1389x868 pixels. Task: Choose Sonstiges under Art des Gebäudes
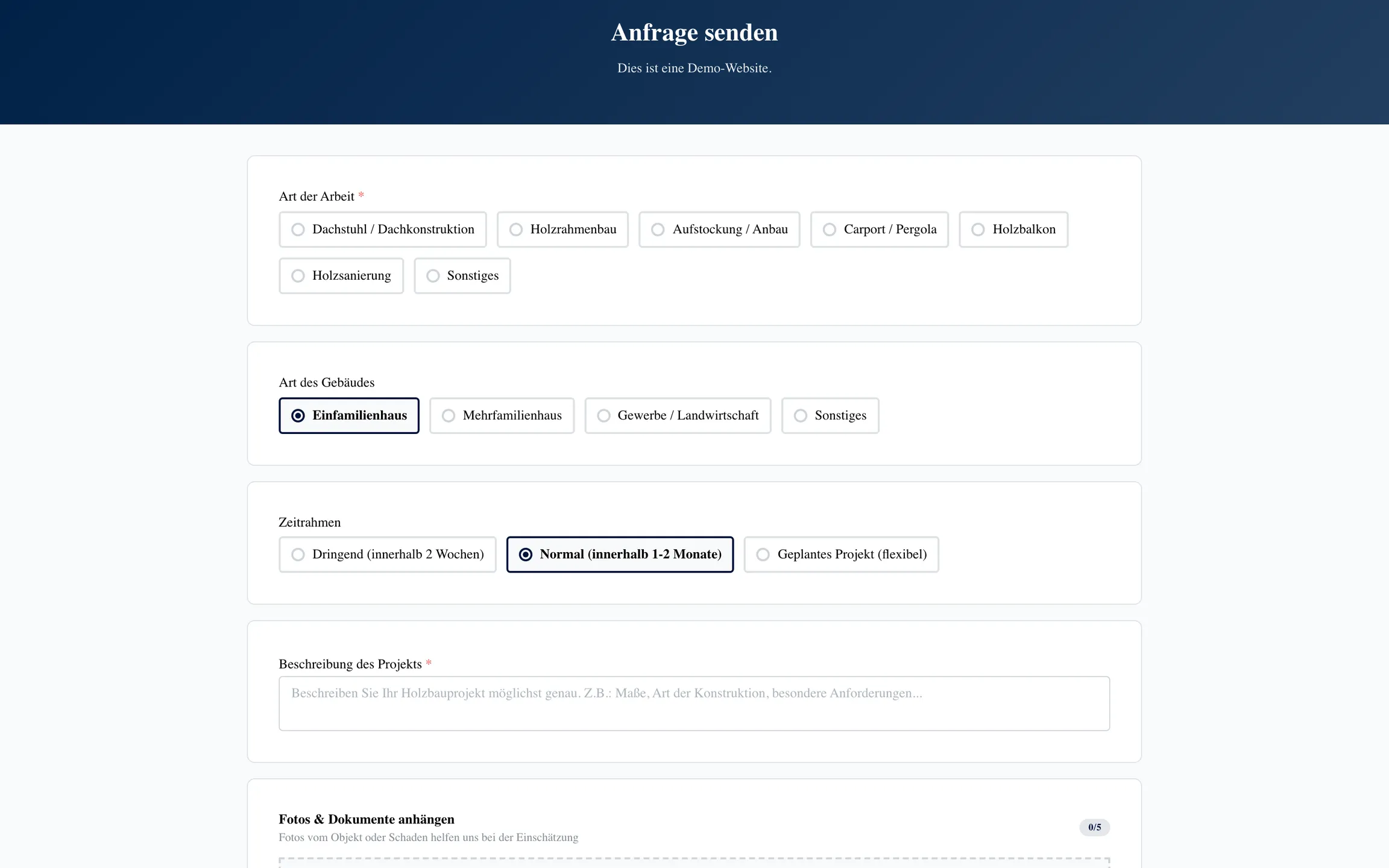(830, 415)
